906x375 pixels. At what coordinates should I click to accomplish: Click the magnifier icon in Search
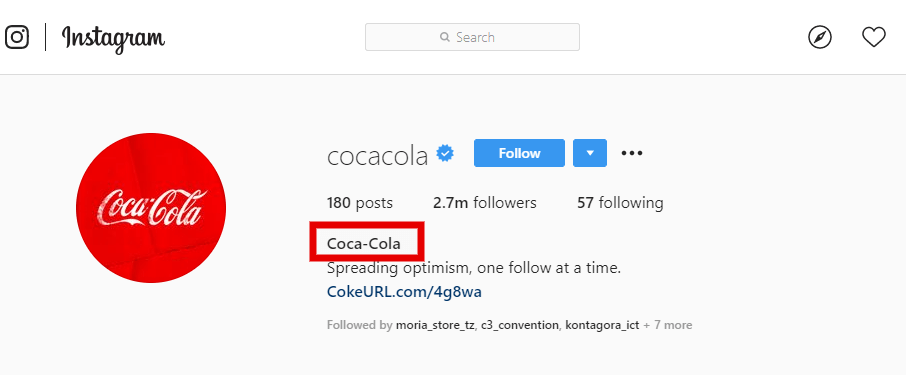pos(444,37)
